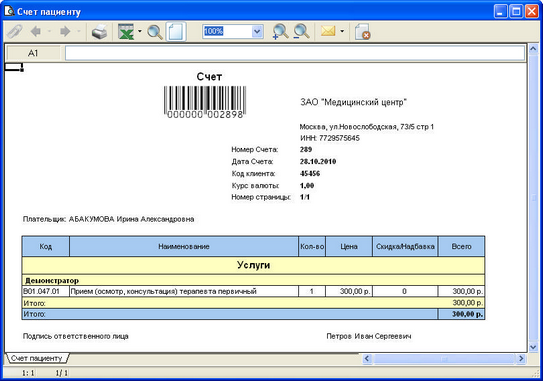
Task: Click the Наименование column header
Action: click(184, 247)
